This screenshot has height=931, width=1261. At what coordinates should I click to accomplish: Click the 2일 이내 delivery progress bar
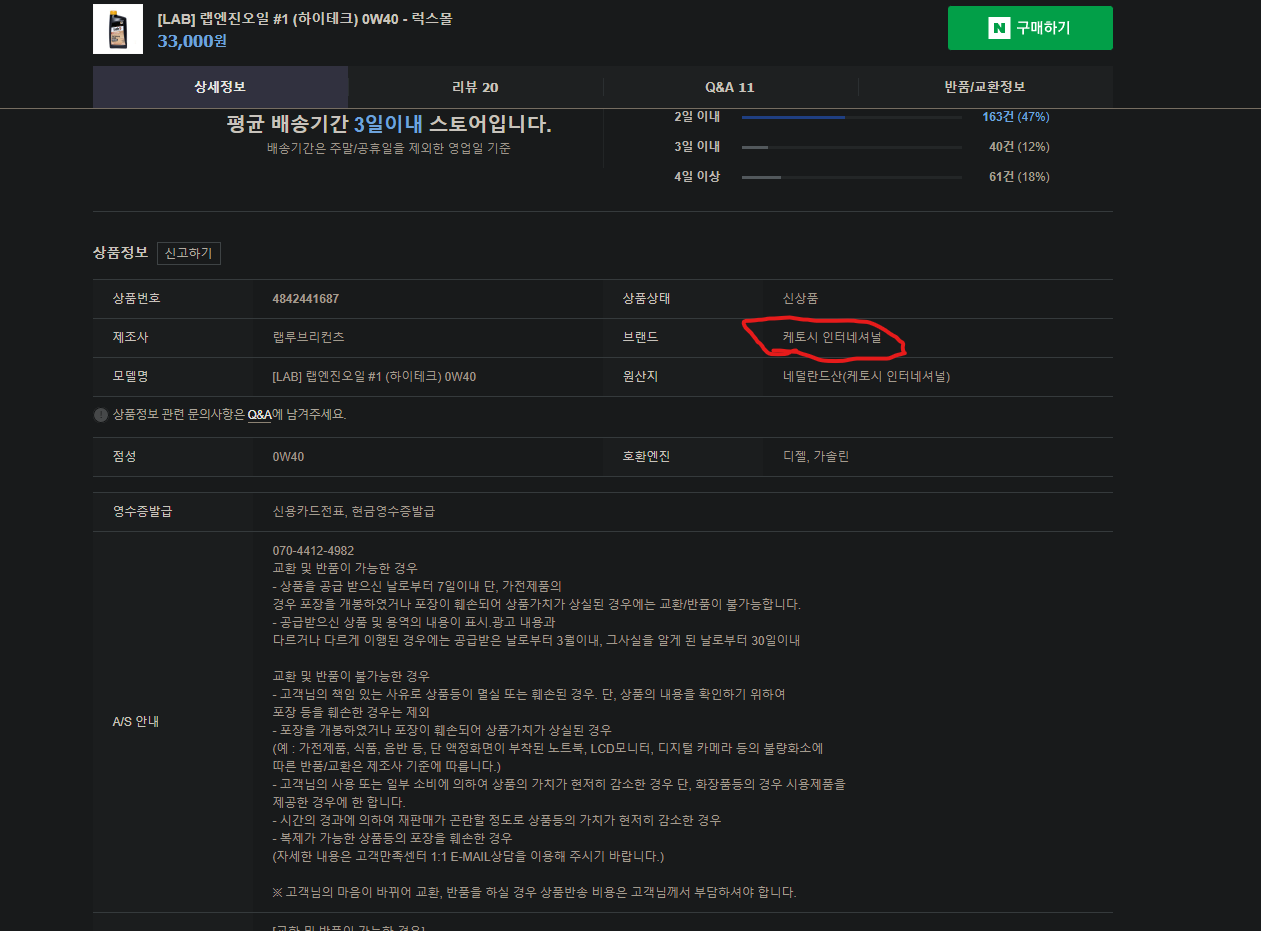(852, 117)
